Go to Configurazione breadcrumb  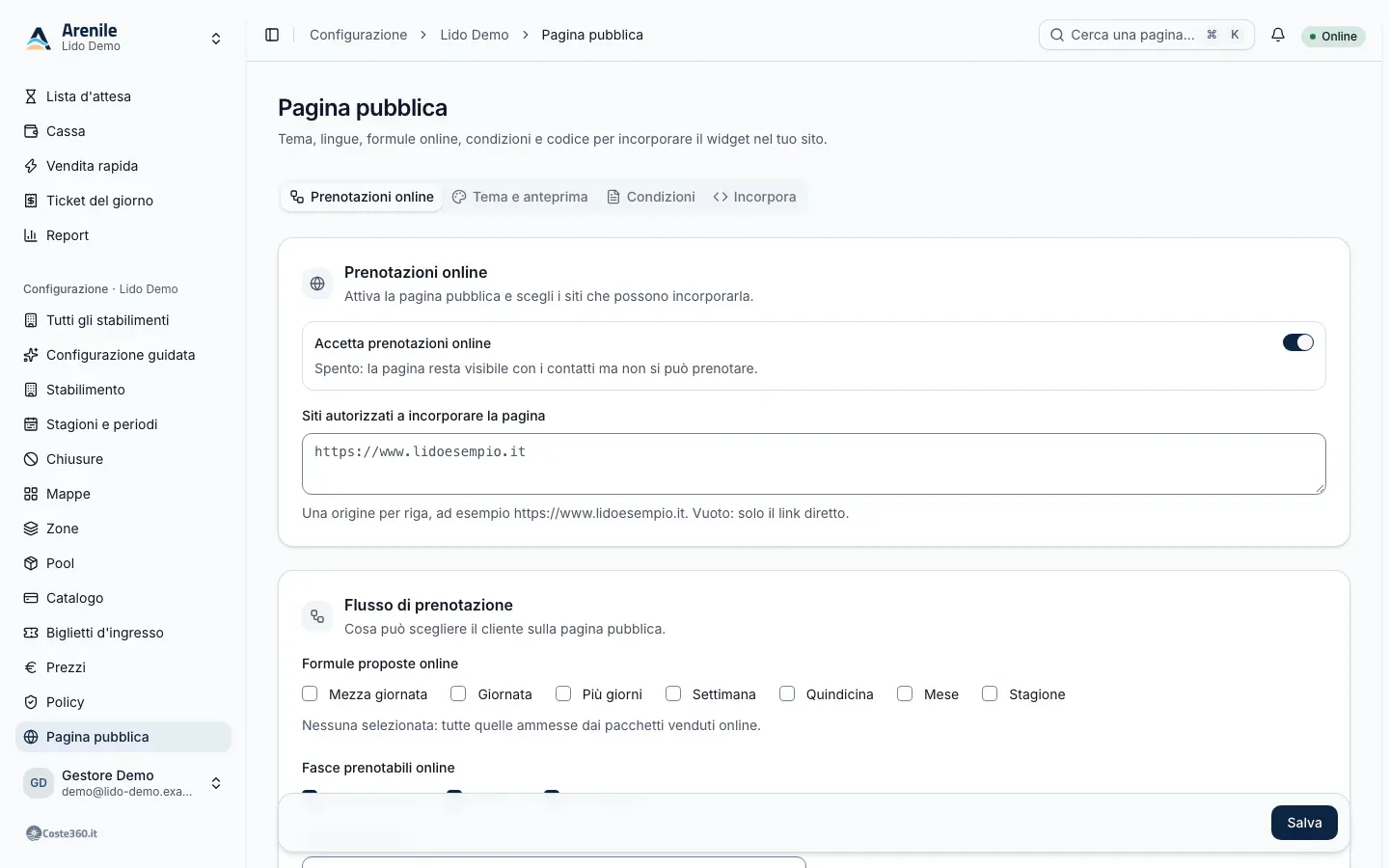coord(359,35)
